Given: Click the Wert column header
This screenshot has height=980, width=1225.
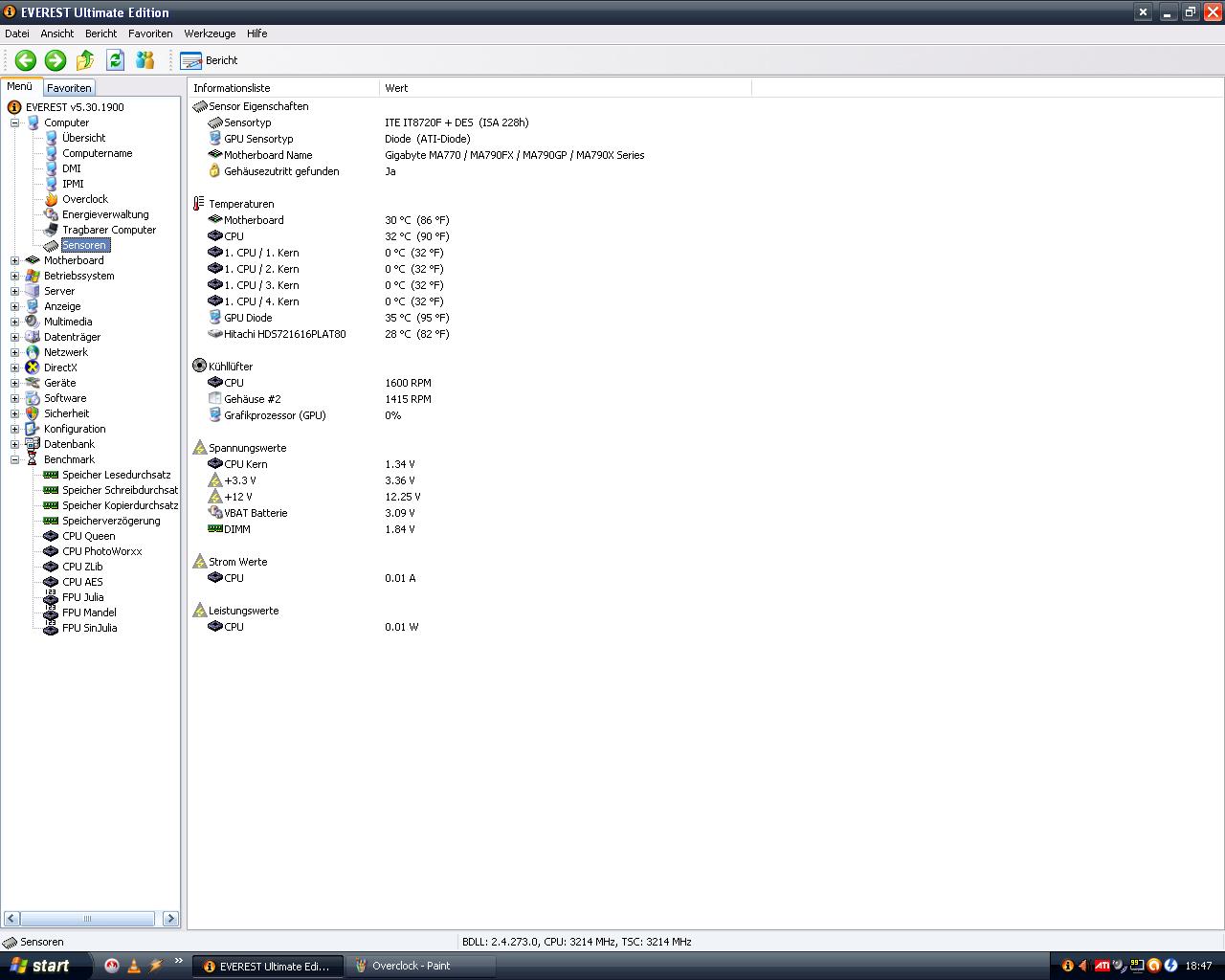Looking at the screenshot, I should point(566,88).
